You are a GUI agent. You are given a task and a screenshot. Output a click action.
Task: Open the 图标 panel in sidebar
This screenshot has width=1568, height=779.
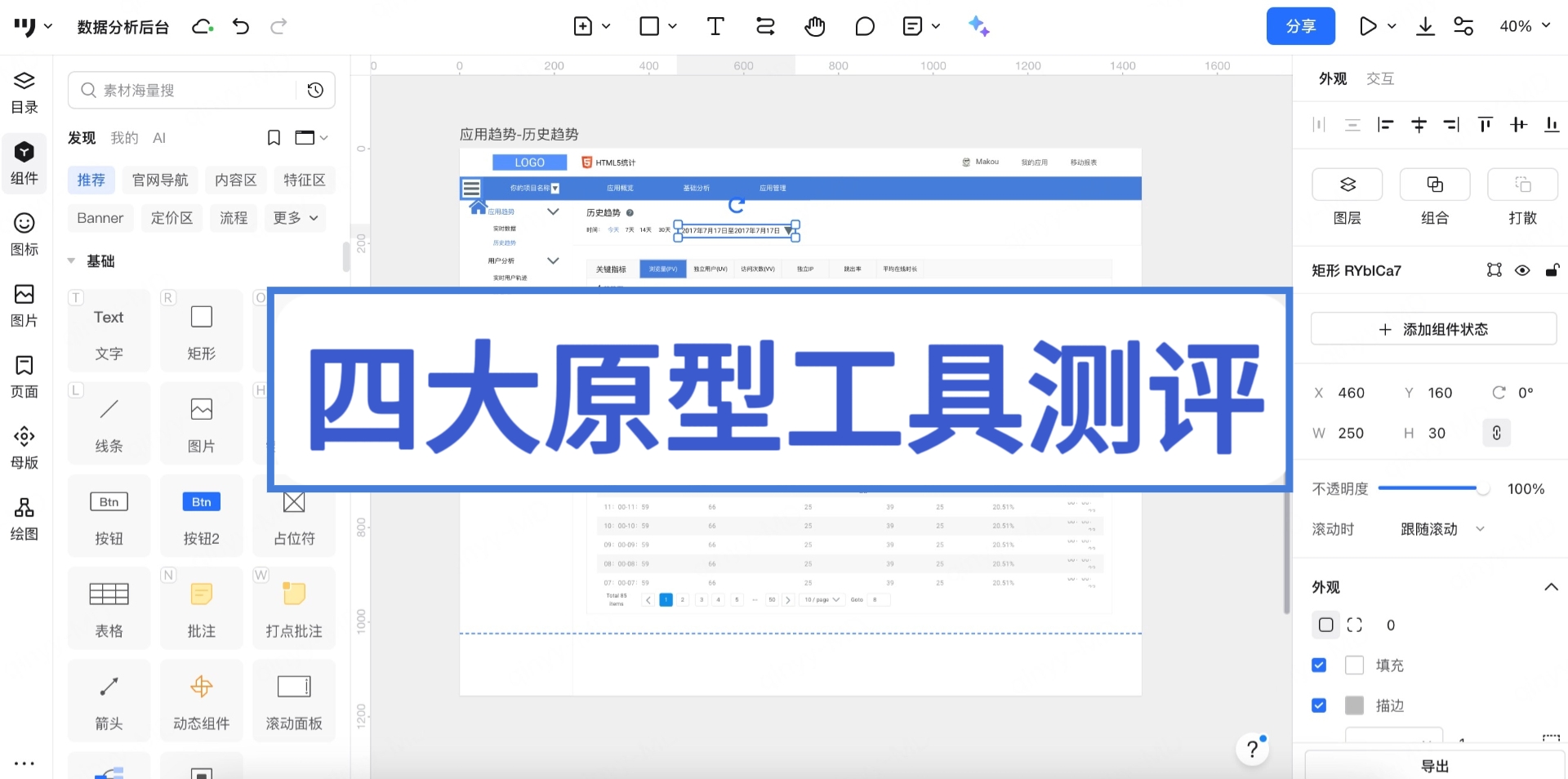(24, 235)
